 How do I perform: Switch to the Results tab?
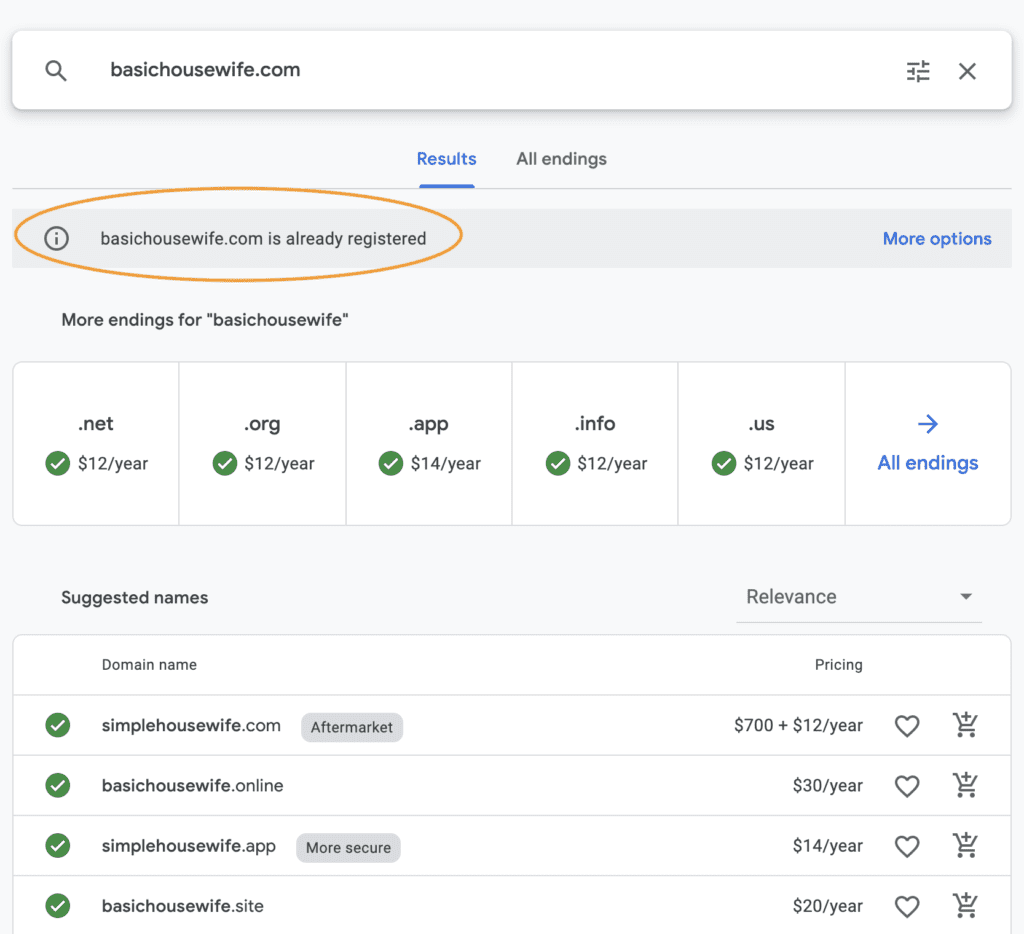click(x=447, y=159)
